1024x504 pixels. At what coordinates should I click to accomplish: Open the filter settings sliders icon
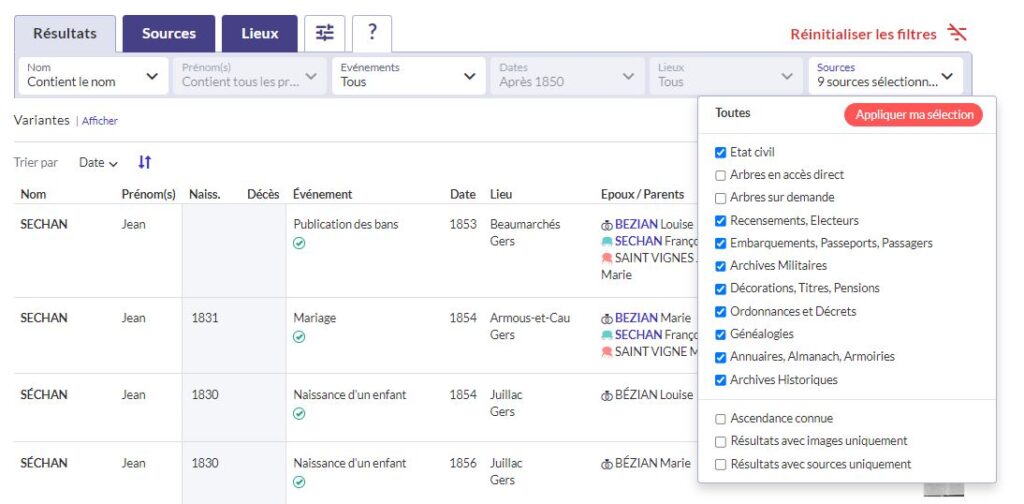click(325, 33)
